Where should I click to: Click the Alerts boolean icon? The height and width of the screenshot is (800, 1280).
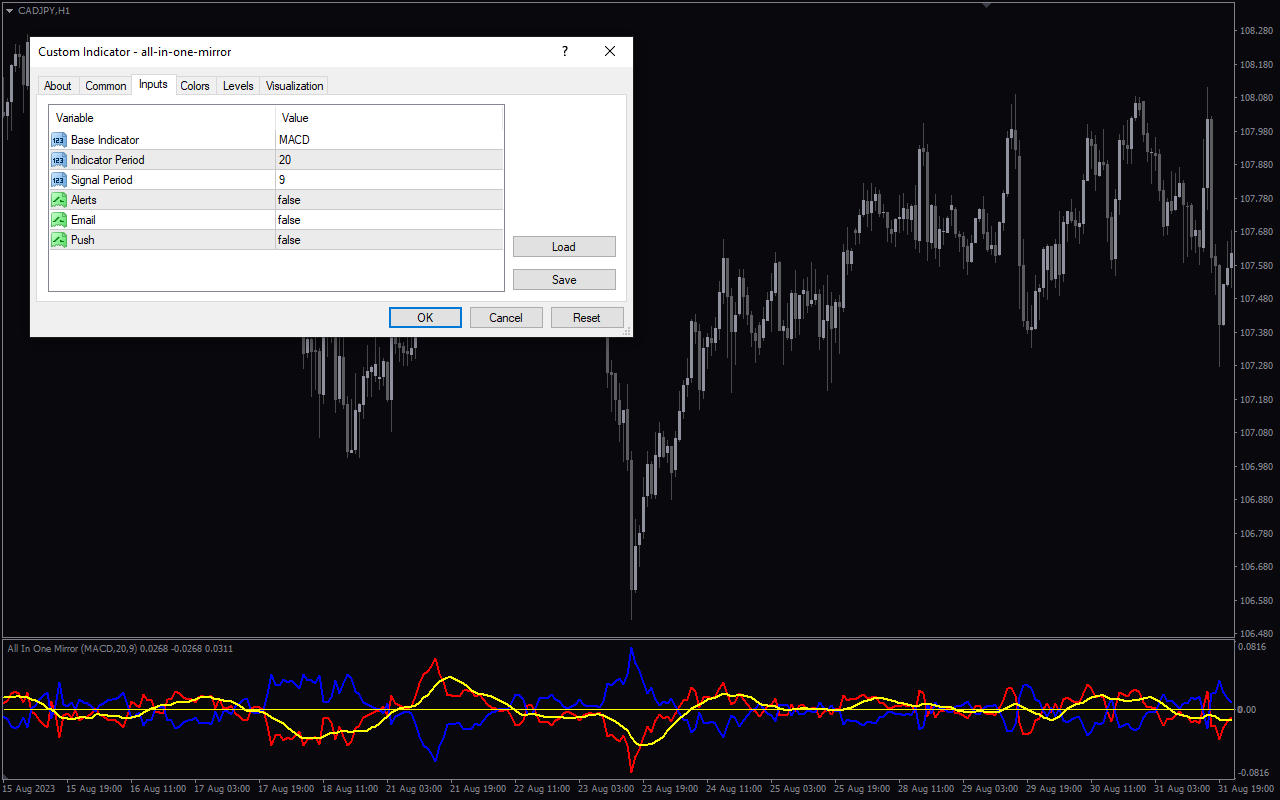59,200
